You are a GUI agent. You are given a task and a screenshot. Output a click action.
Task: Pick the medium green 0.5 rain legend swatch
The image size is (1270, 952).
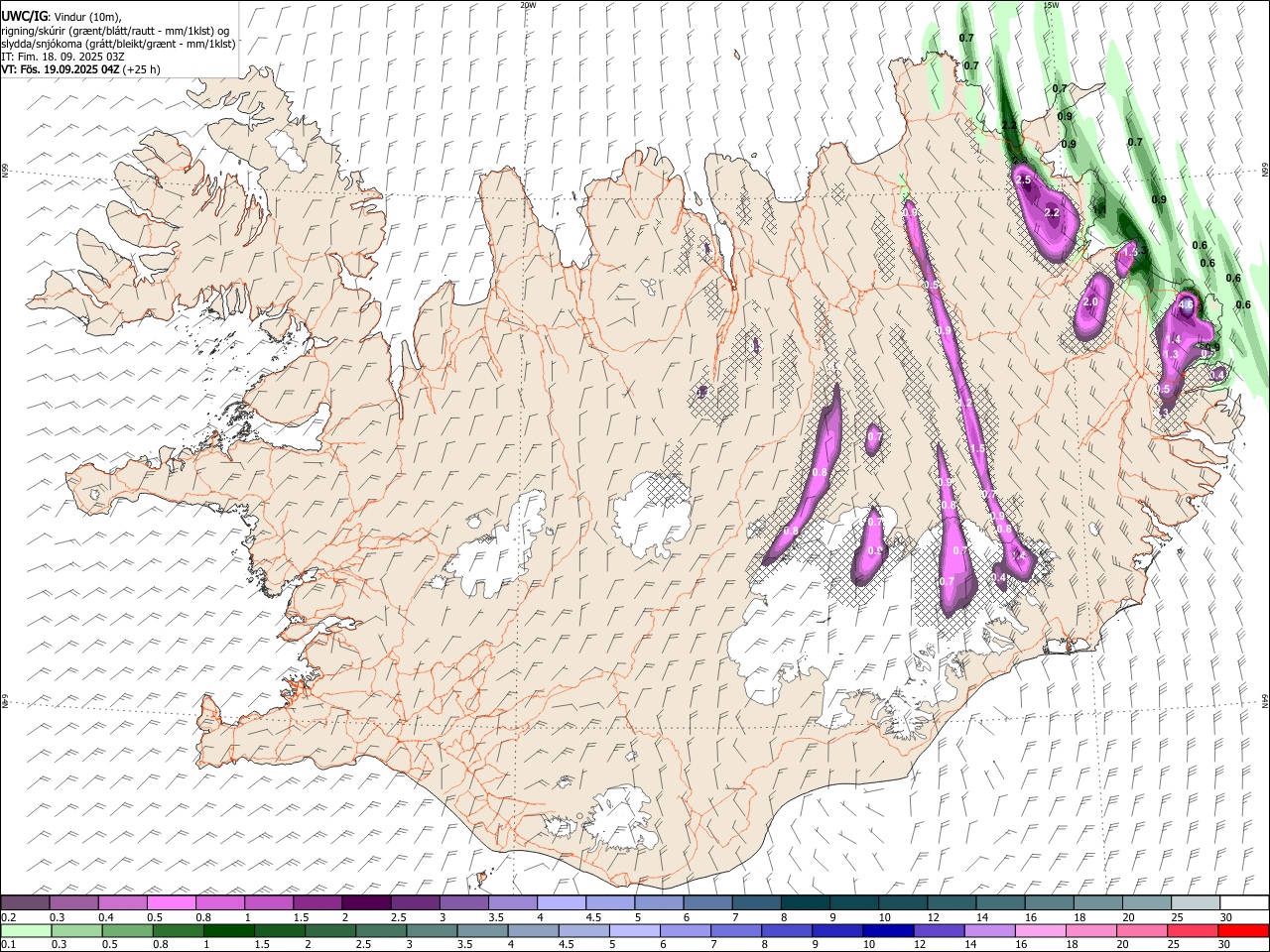coord(127,931)
